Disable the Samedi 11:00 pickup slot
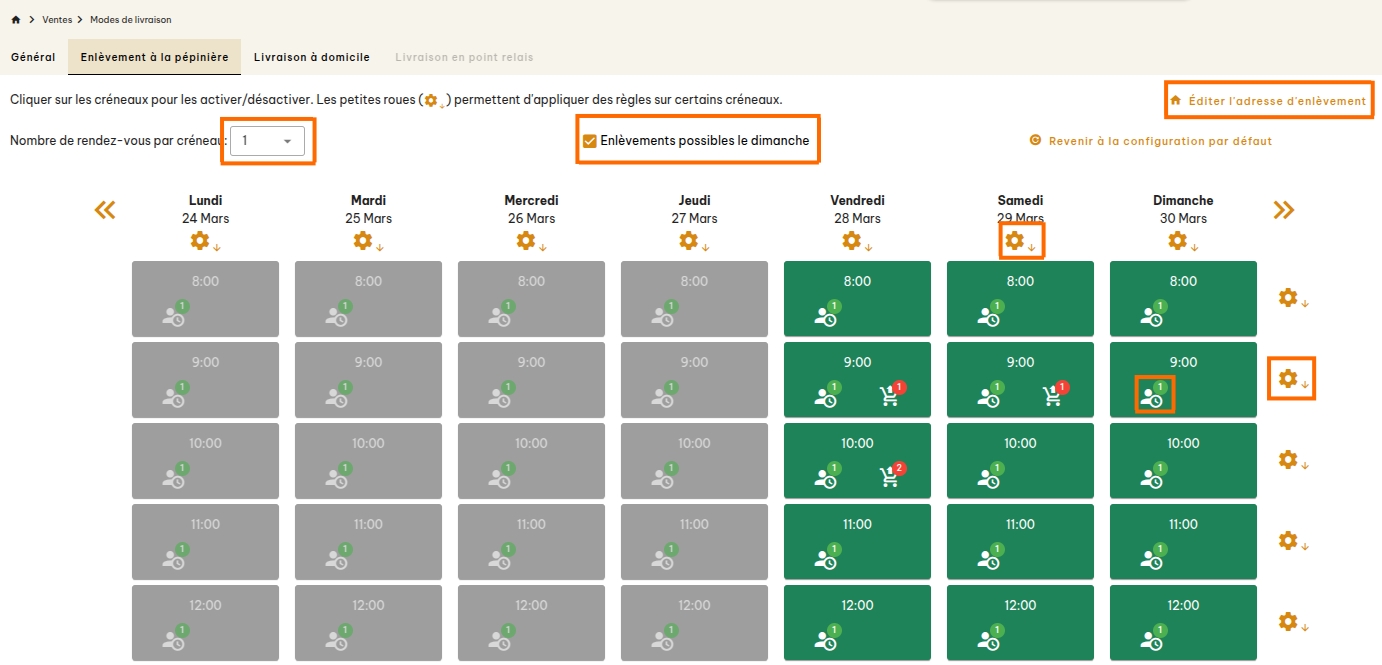The width and height of the screenshot is (1382, 665). 1020,541
